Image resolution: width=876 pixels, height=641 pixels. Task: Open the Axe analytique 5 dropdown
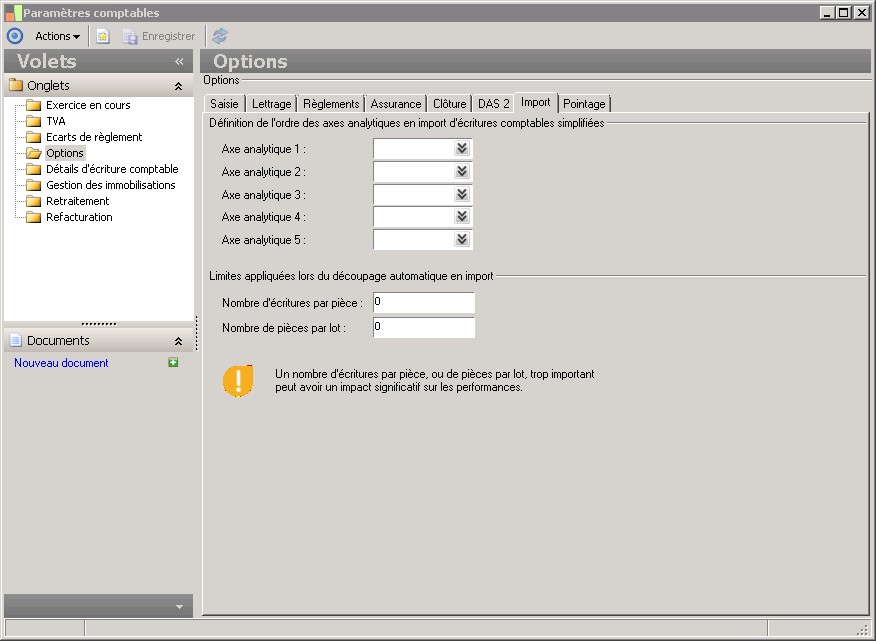click(x=462, y=240)
